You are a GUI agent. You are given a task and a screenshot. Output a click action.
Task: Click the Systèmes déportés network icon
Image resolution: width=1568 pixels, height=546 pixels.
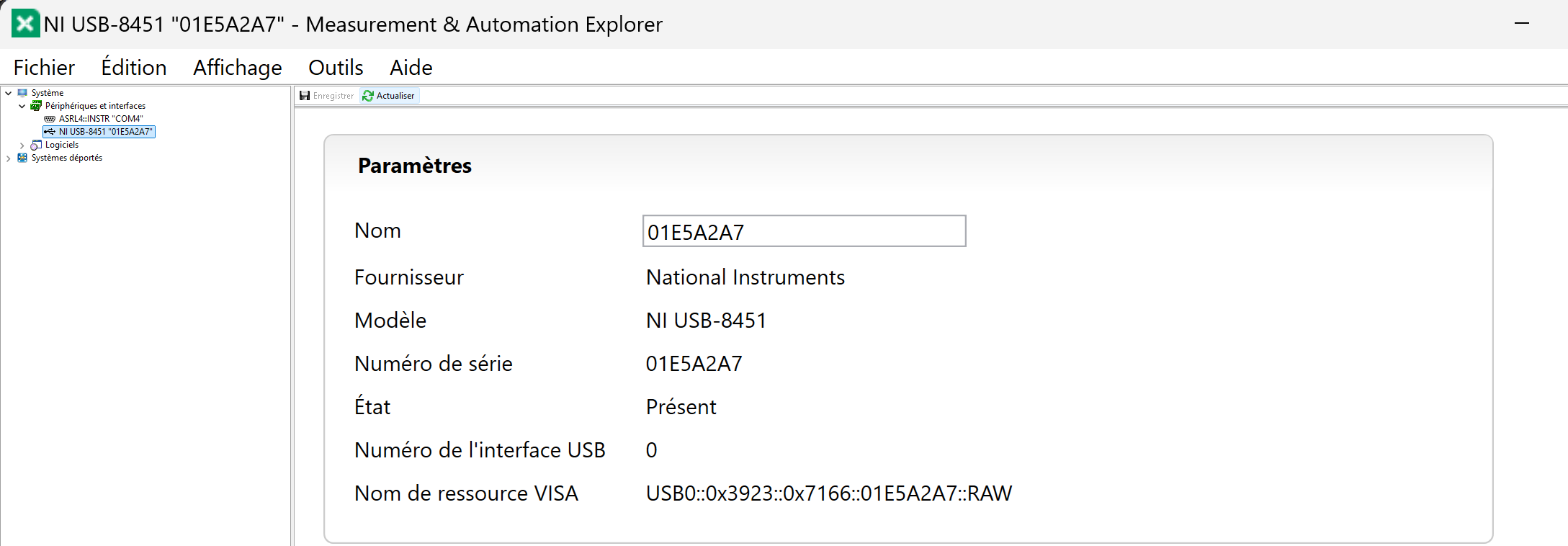click(x=22, y=158)
